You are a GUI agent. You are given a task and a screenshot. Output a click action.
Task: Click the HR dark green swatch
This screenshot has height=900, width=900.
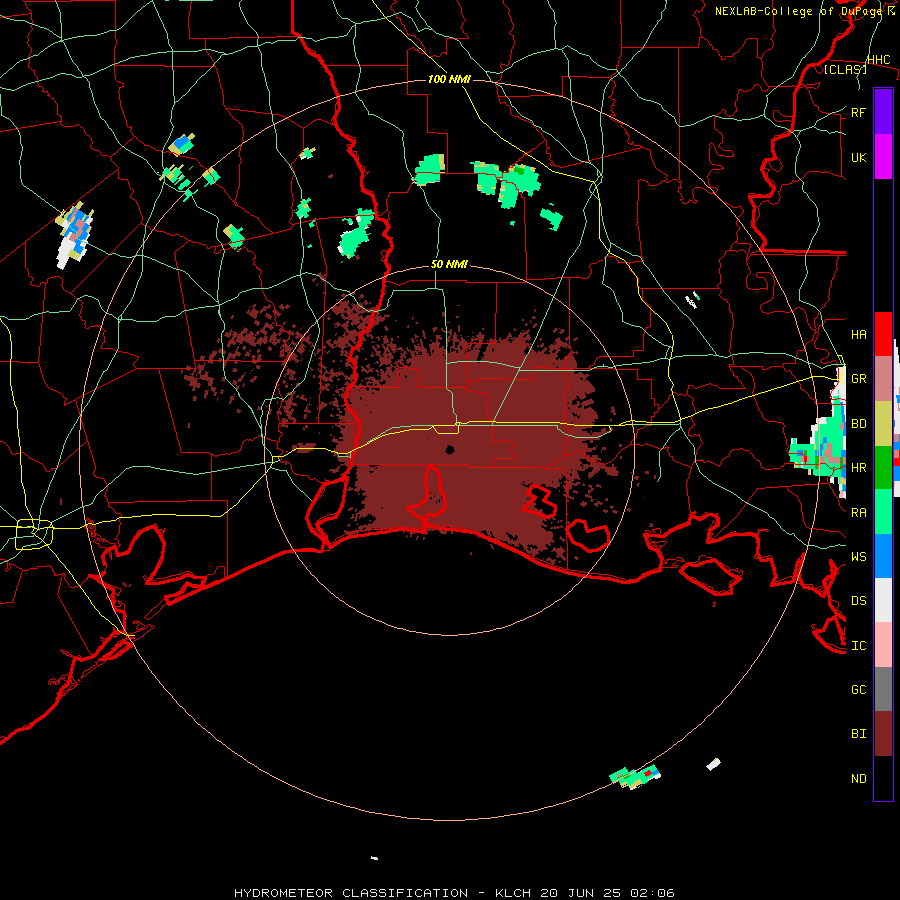pyautogui.click(x=883, y=467)
